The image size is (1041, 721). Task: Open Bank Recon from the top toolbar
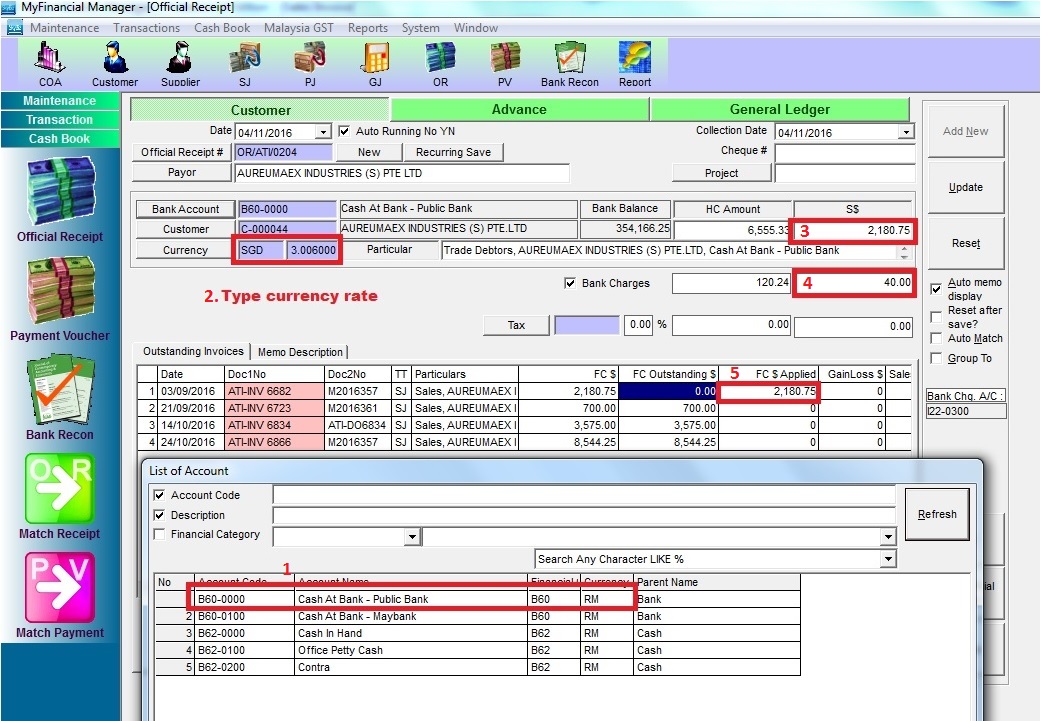[x=569, y=63]
